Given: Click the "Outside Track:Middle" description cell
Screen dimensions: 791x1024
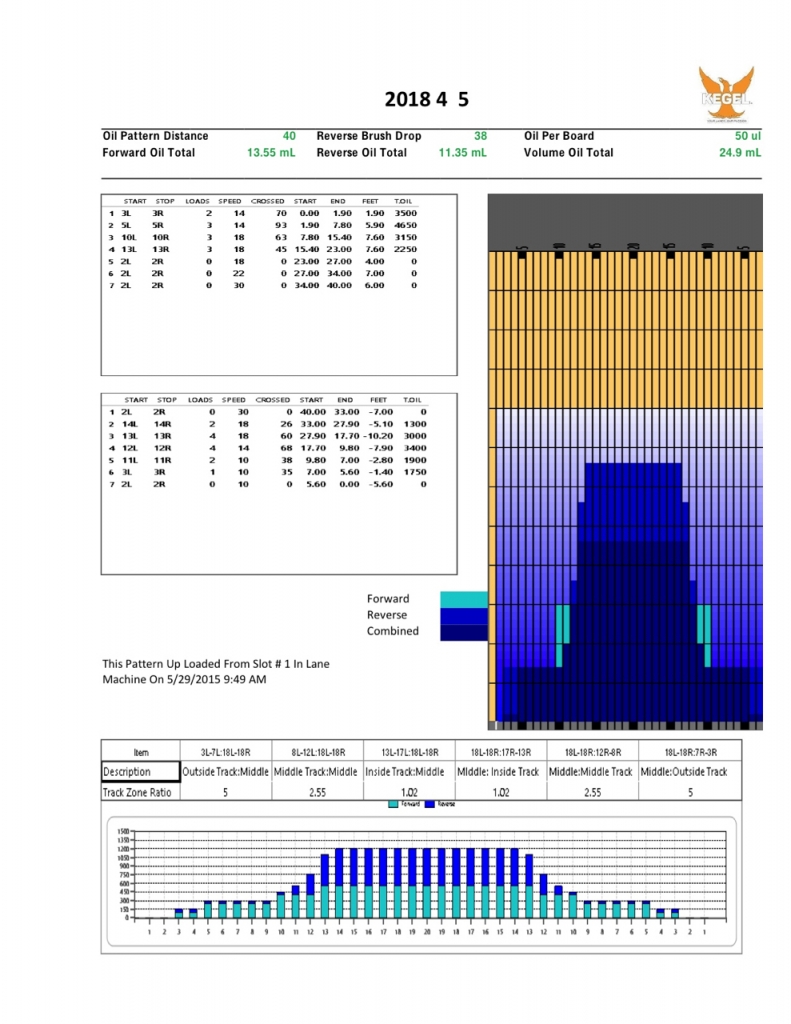Looking at the screenshot, I should [225, 771].
